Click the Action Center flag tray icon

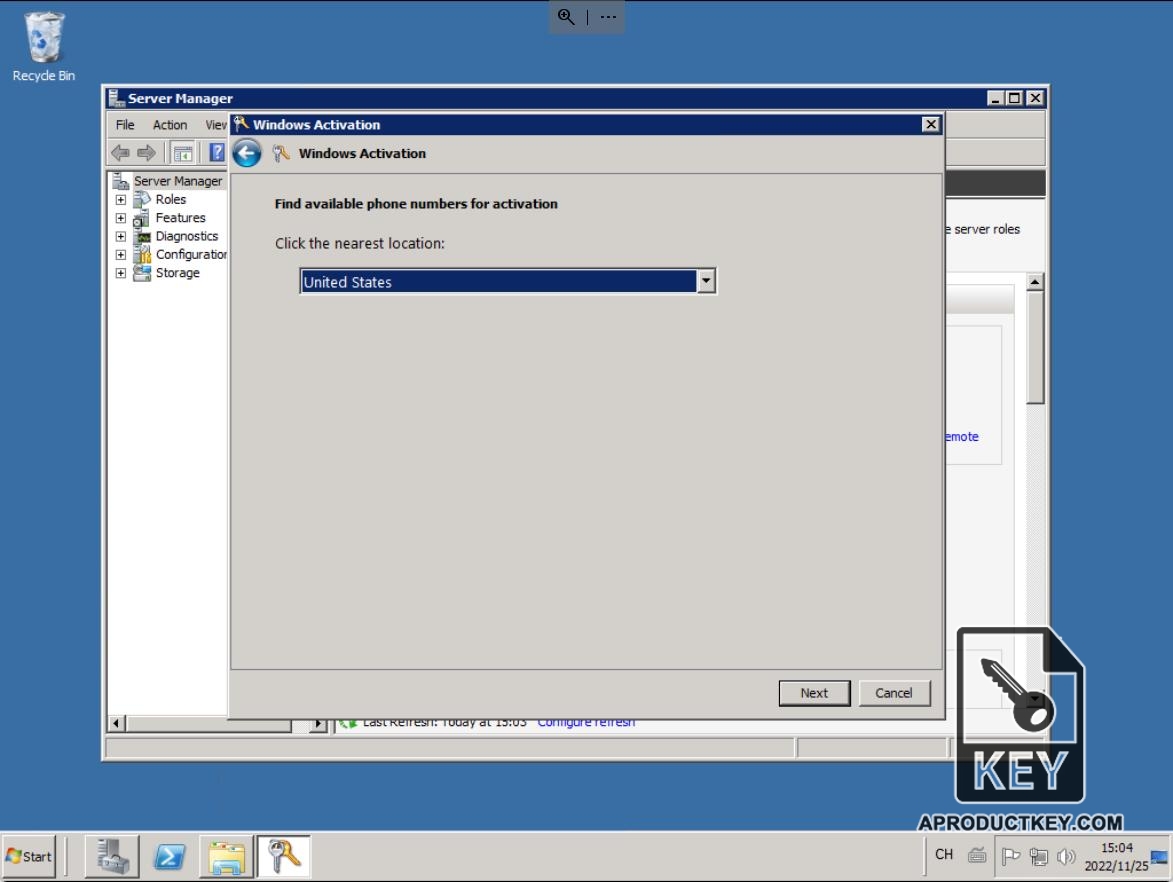[1011, 856]
